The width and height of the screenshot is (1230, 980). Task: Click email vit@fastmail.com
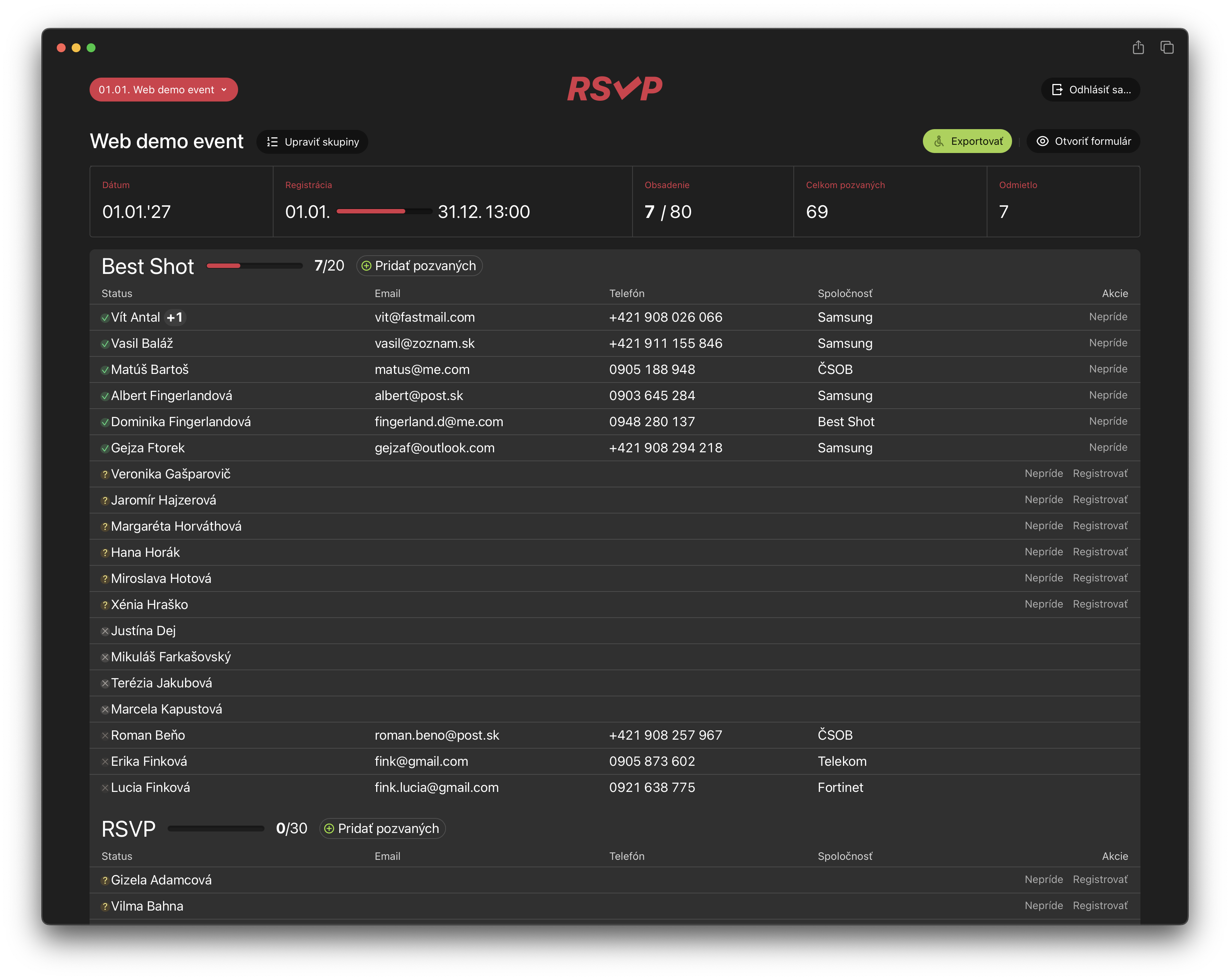pos(424,317)
